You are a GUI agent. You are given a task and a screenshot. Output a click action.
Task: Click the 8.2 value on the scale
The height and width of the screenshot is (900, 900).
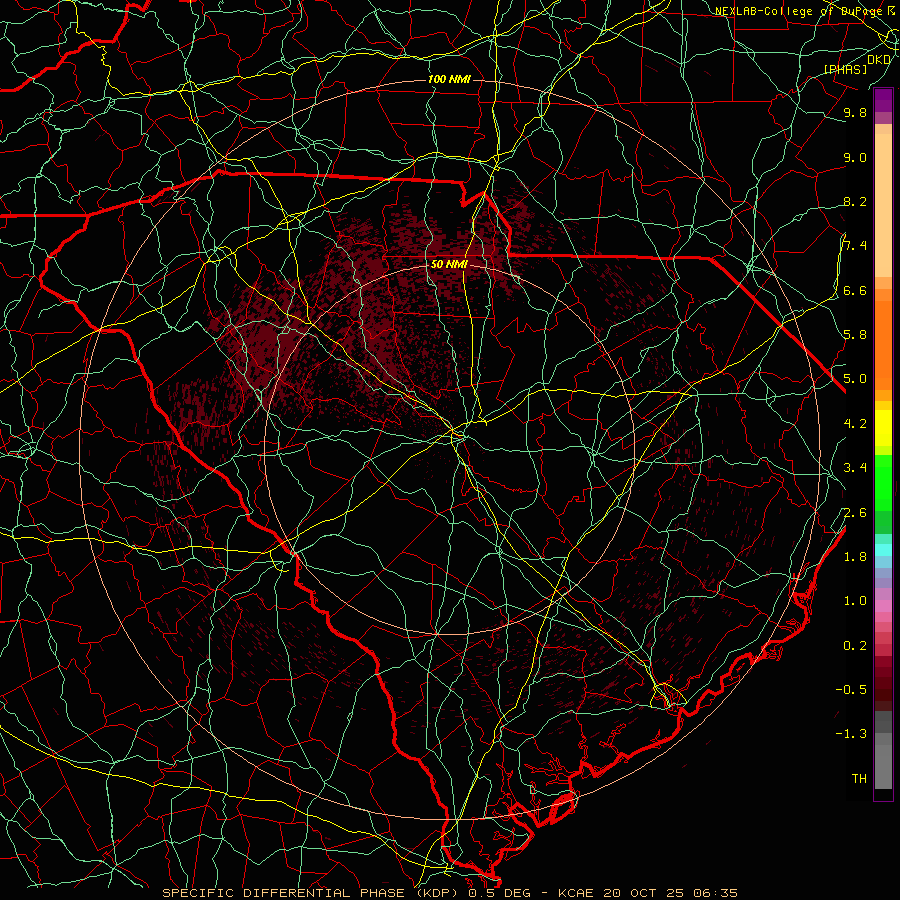pyautogui.click(x=855, y=201)
